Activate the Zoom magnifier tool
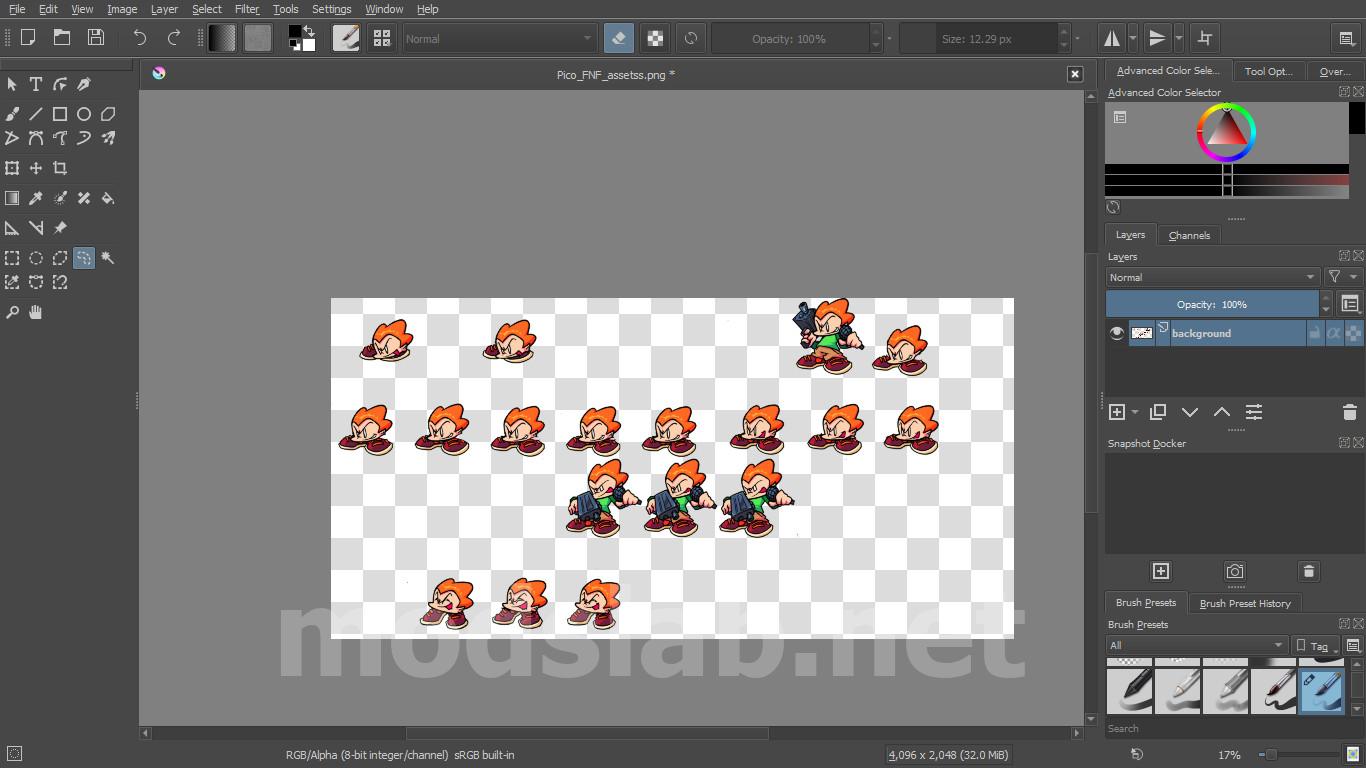The width and height of the screenshot is (1366, 768). pyautogui.click(x=12, y=312)
